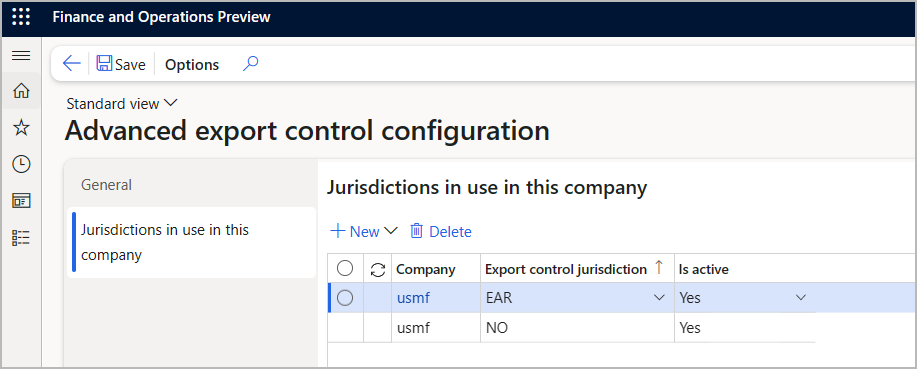Image resolution: width=917 pixels, height=369 pixels.
Task: Open Recent clock icon in sidebar
Action: pyautogui.click(x=21, y=164)
